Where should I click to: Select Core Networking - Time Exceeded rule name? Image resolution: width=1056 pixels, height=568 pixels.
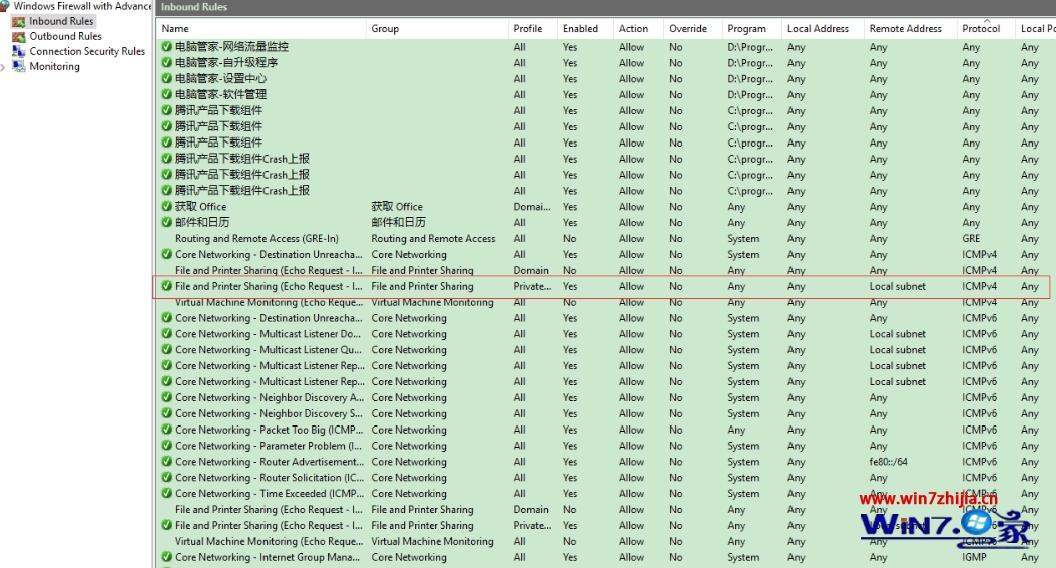pos(269,493)
